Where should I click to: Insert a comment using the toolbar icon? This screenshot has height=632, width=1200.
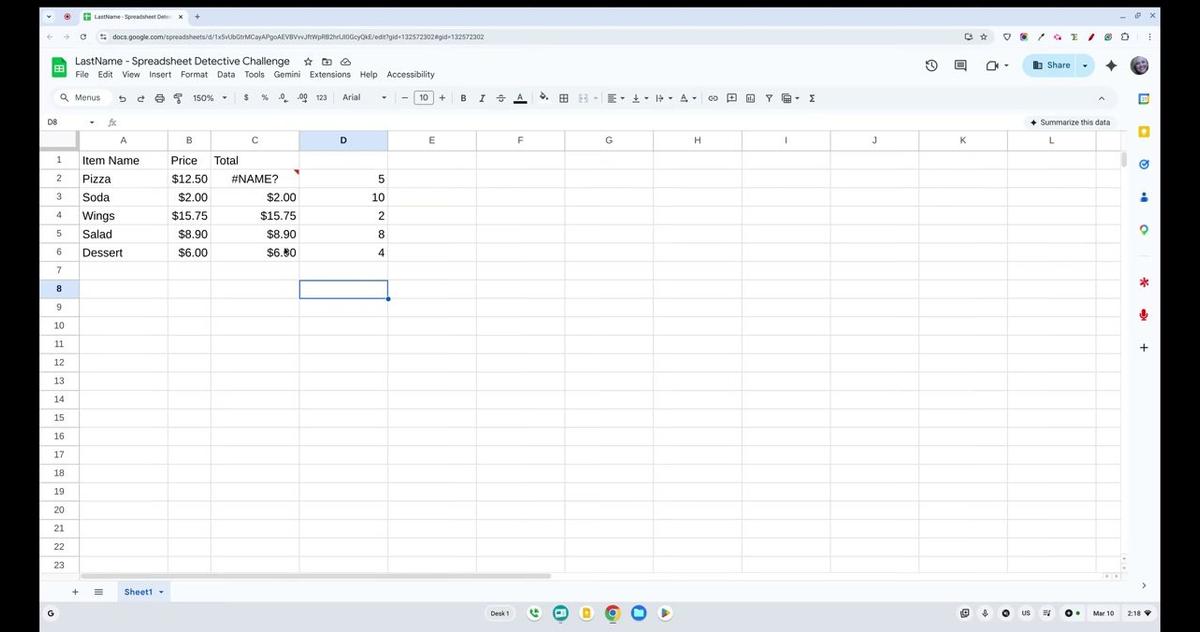[731, 98]
